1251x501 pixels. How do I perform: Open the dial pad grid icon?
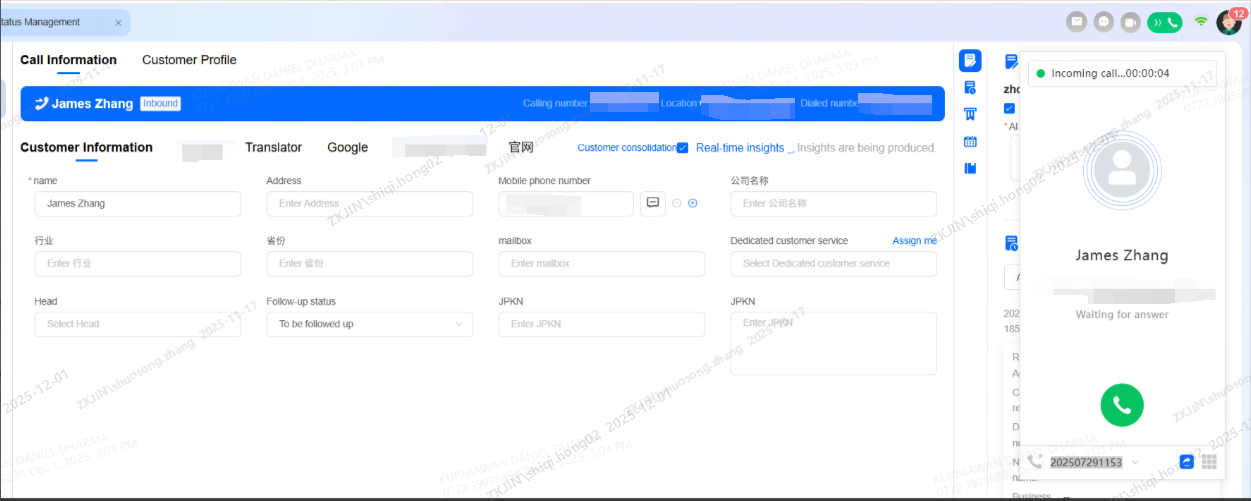(x=1209, y=462)
